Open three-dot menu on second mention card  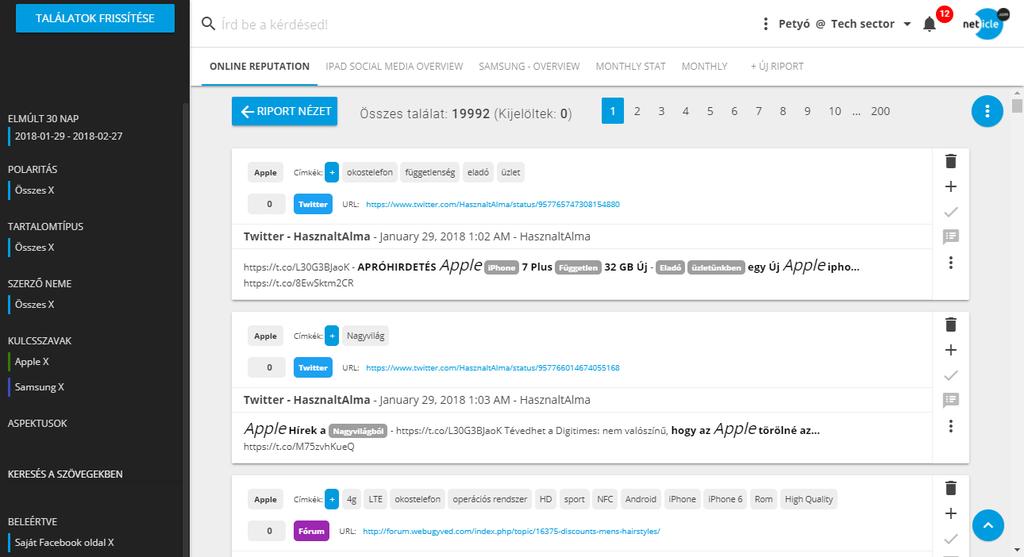pos(951,426)
